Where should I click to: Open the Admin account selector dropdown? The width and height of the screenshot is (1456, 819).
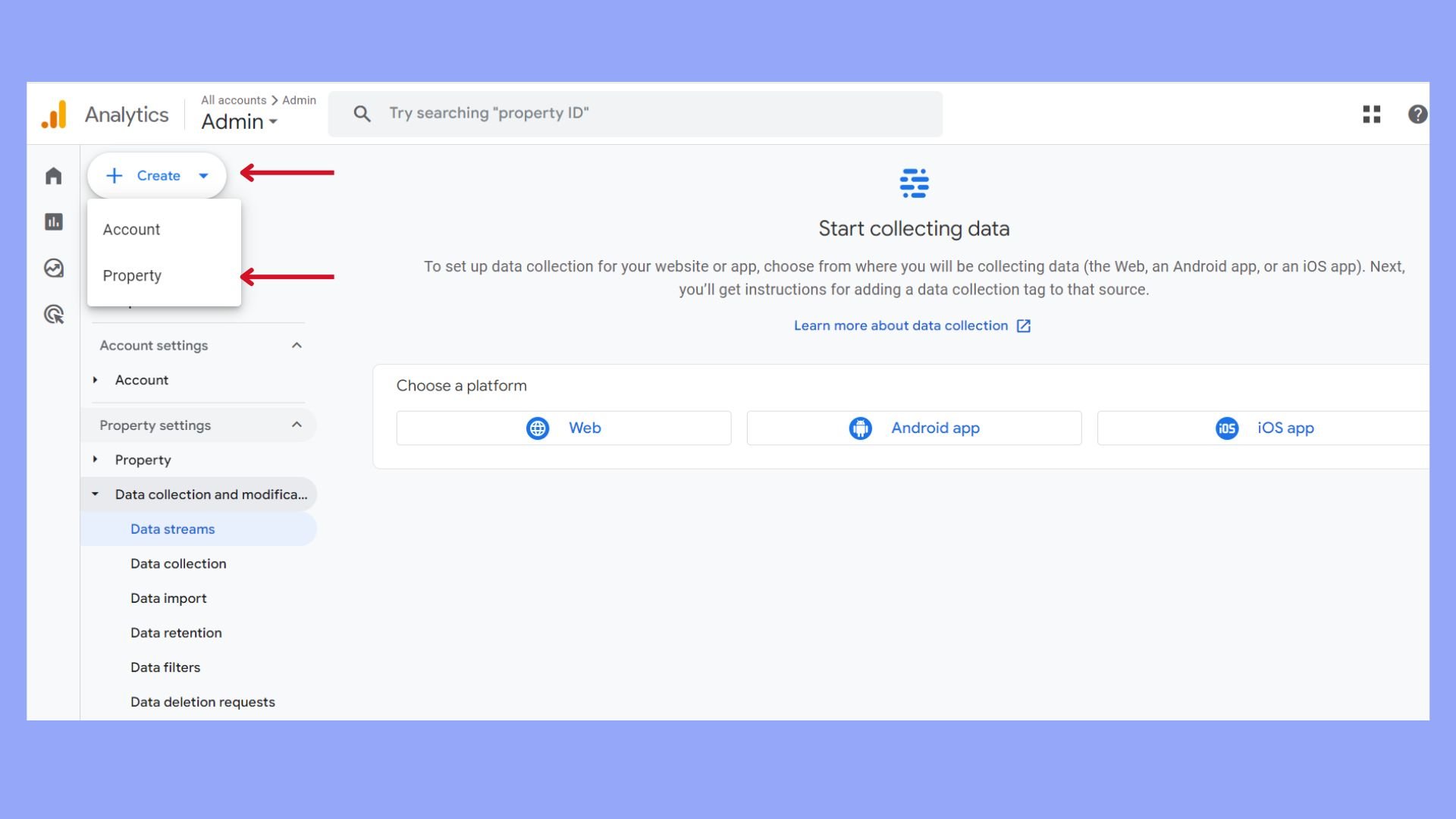239,122
